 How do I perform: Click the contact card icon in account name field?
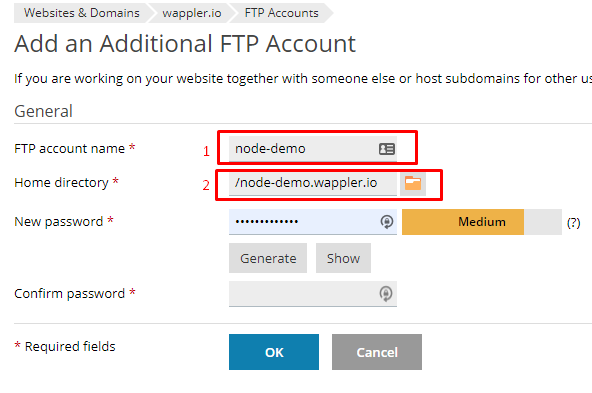(x=387, y=149)
